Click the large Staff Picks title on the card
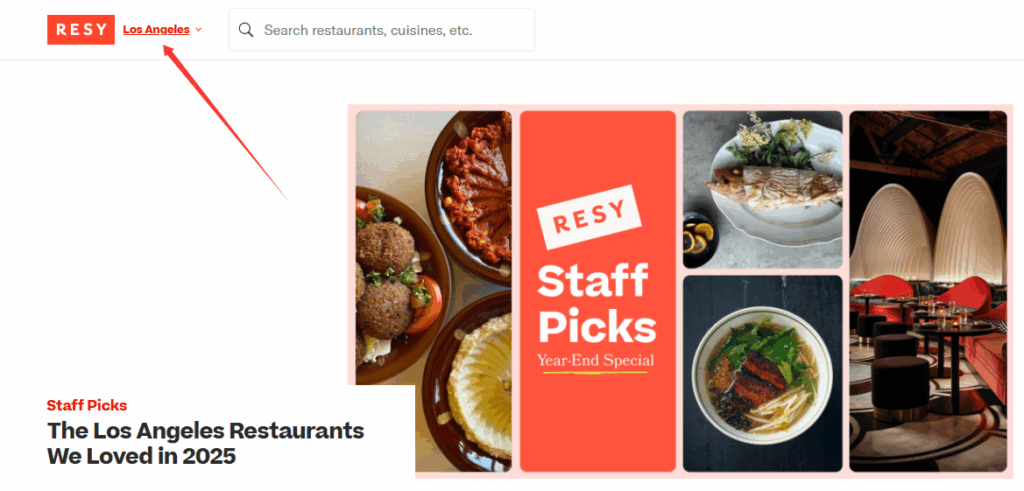This screenshot has height=491, width=1024. coord(596,303)
